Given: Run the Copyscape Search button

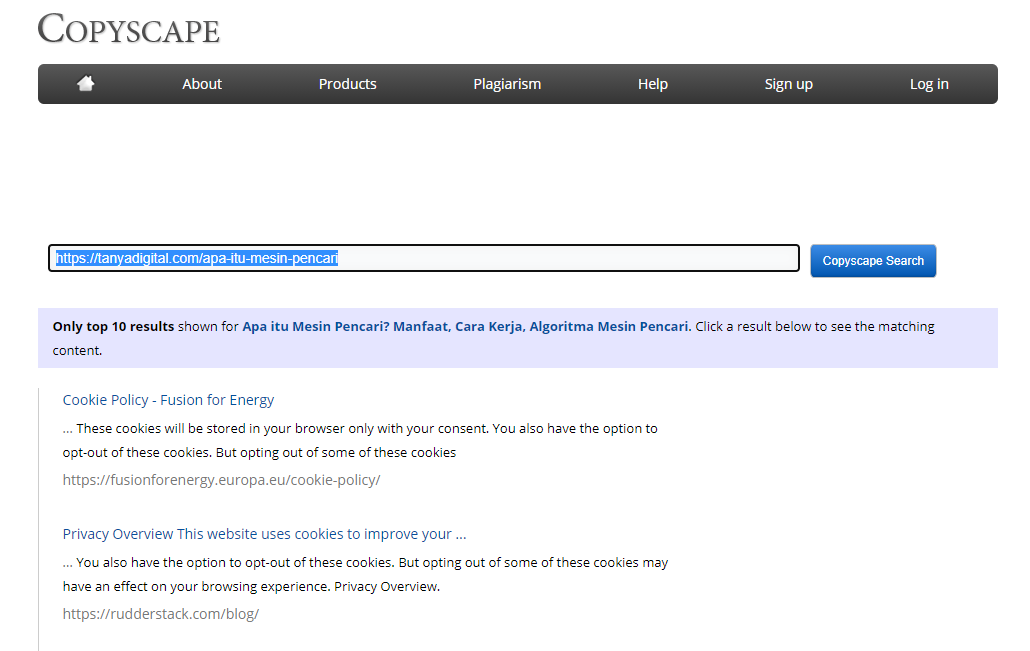Looking at the screenshot, I should click(x=873, y=261).
